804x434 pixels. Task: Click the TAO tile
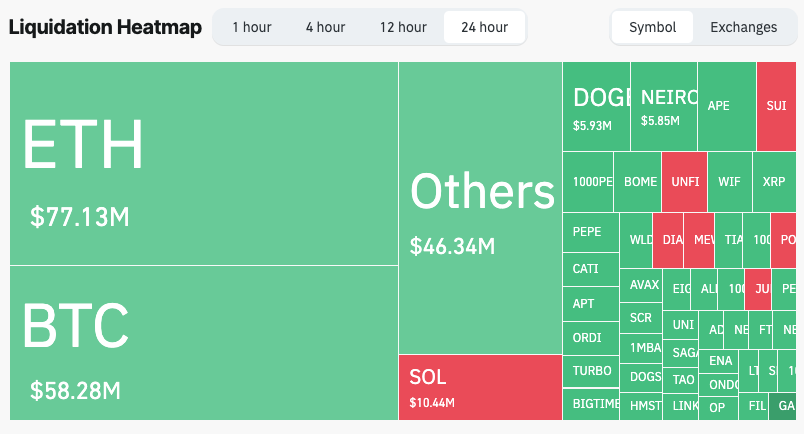(680, 380)
